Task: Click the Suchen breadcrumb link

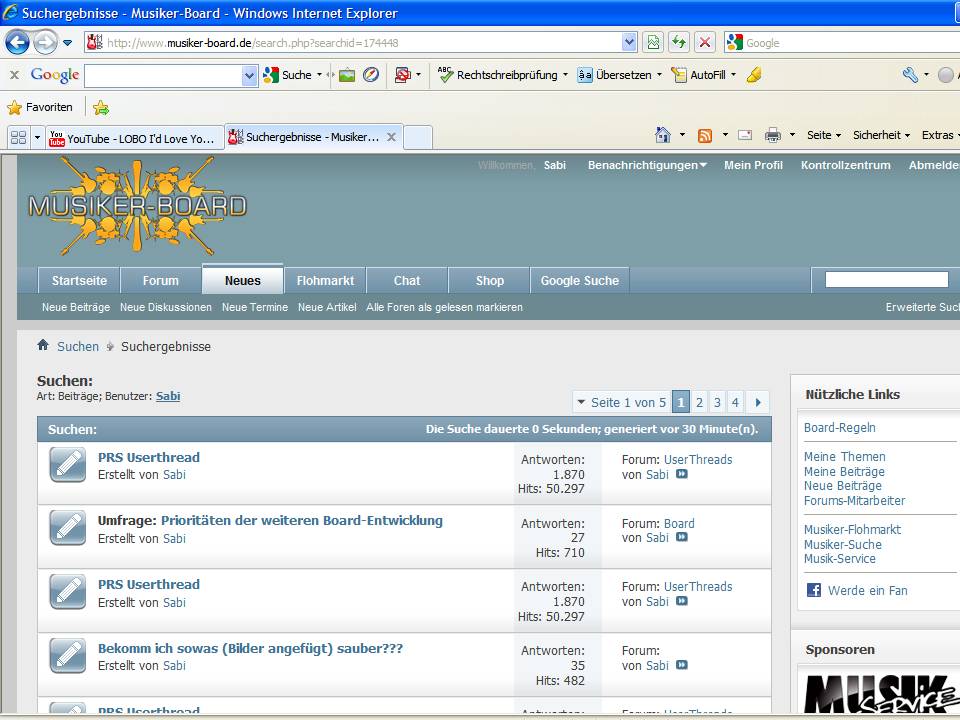Action: pos(78,347)
